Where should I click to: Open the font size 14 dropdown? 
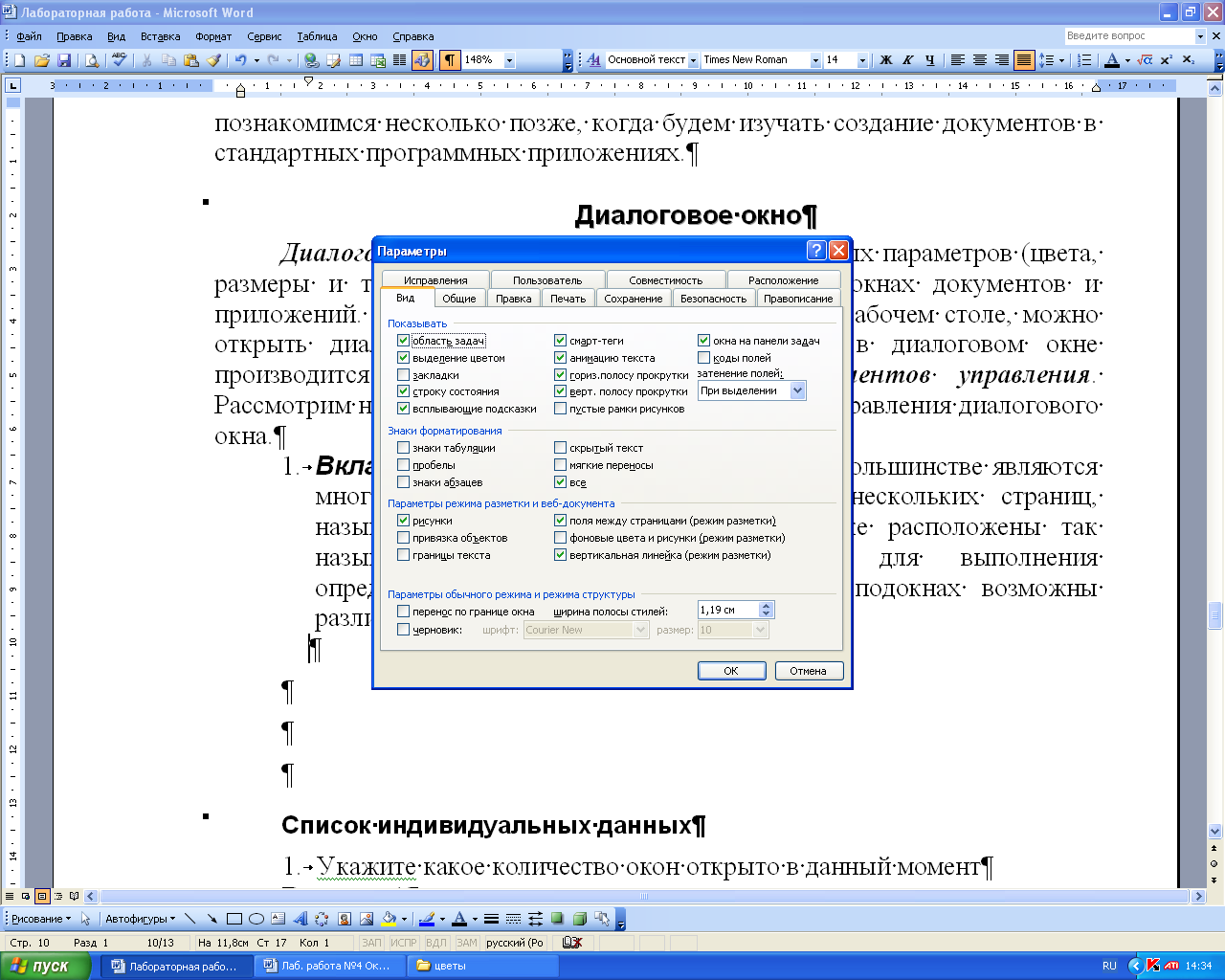[x=862, y=60]
